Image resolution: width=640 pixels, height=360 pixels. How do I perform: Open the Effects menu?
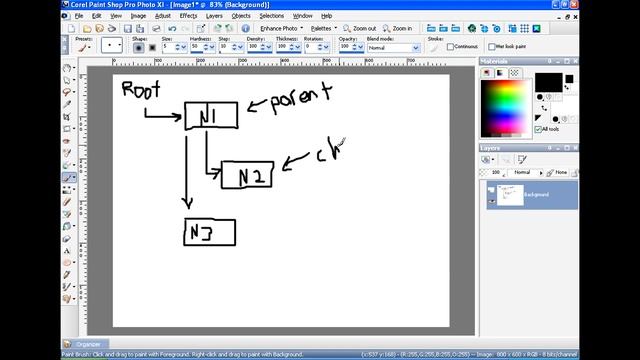[x=188, y=16]
